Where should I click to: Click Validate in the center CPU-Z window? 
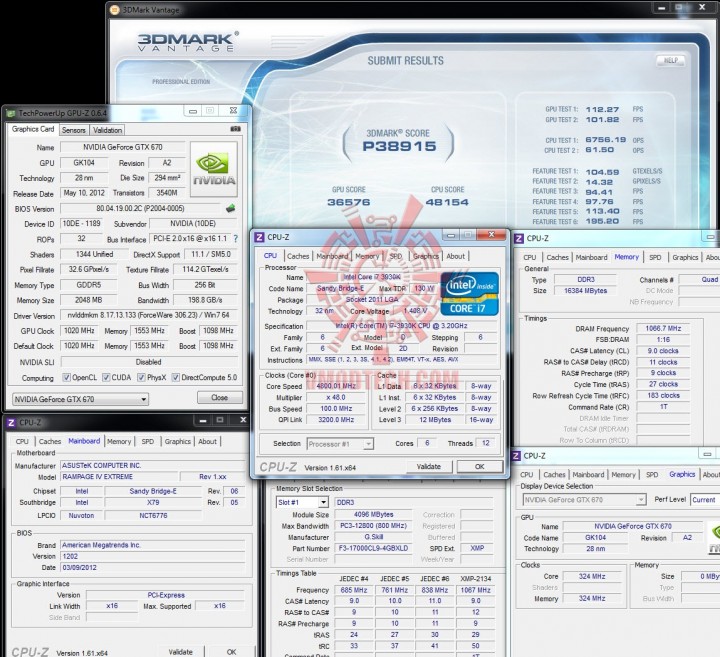(429, 466)
